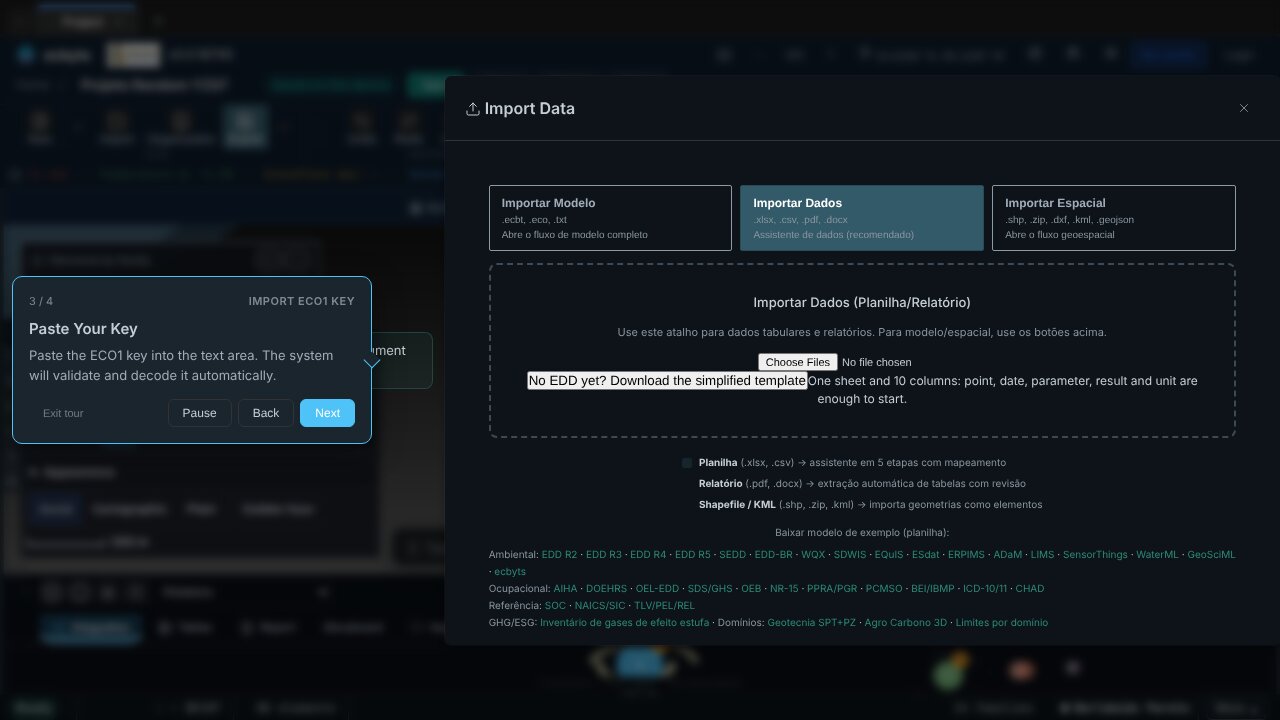Open the WQX template link

813,554
